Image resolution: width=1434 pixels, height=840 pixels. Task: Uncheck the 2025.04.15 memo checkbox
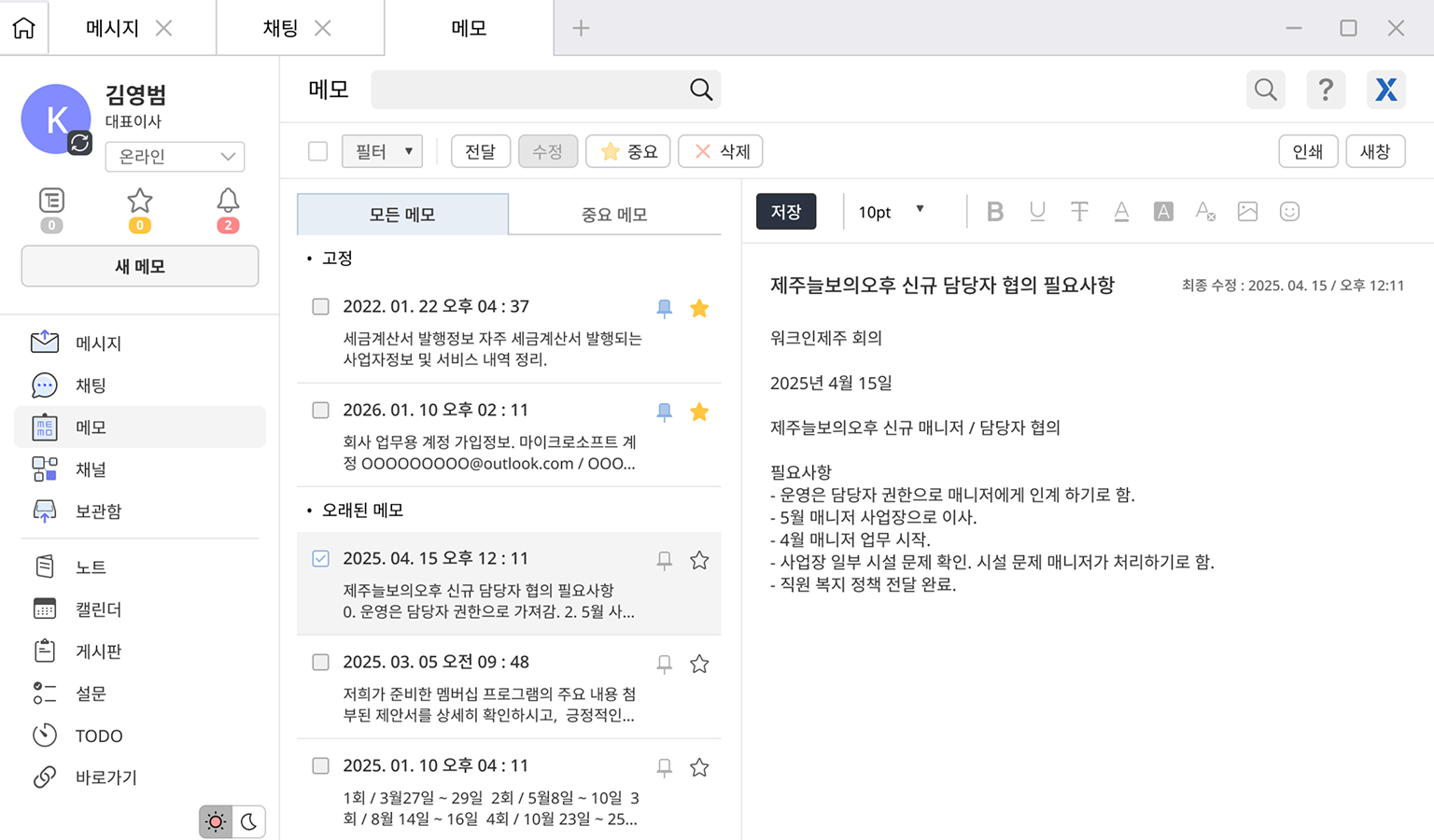tap(320, 558)
